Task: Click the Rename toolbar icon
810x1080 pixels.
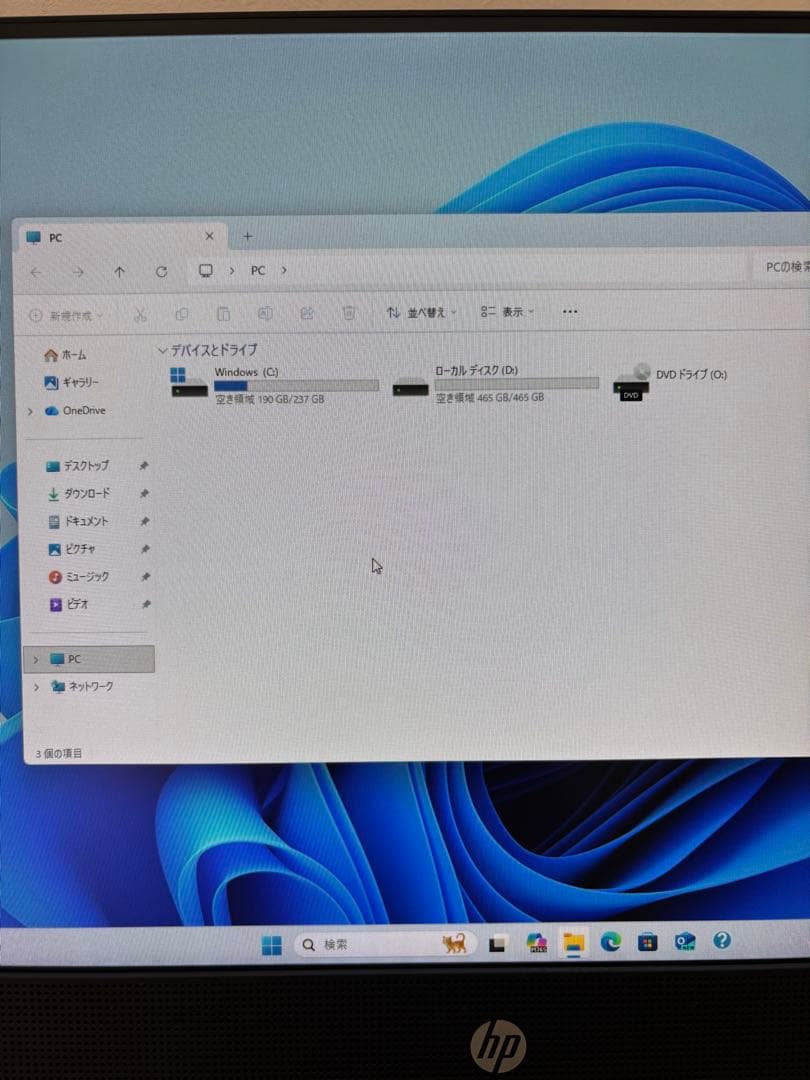Action: (x=265, y=313)
